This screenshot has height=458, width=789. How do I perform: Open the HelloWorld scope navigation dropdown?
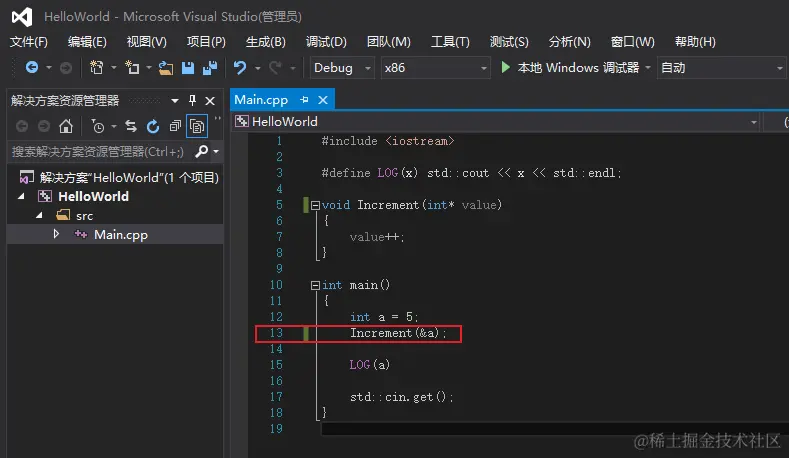tap(754, 122)
